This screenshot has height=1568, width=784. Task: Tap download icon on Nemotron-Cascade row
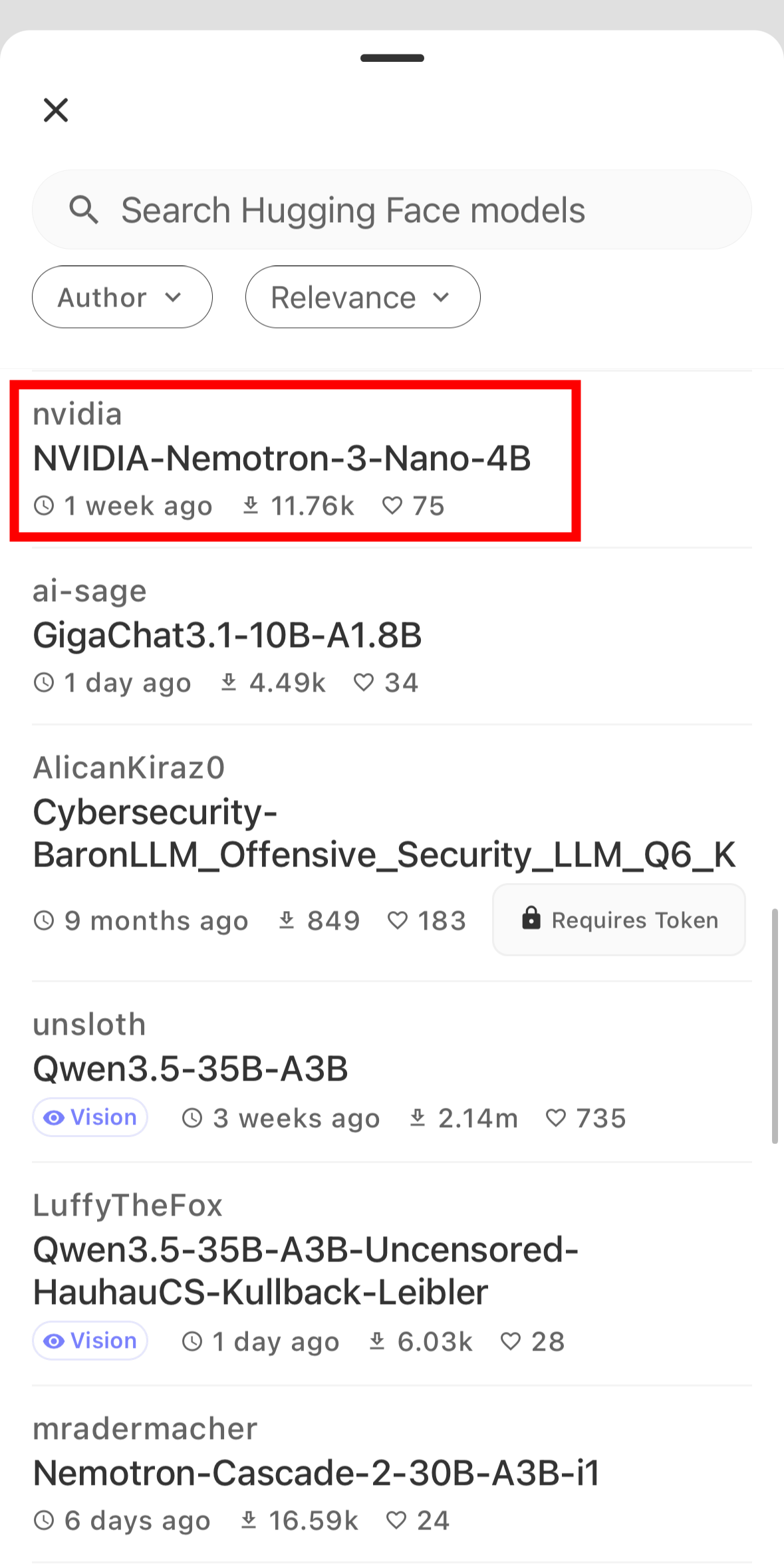click(249, 1521)
